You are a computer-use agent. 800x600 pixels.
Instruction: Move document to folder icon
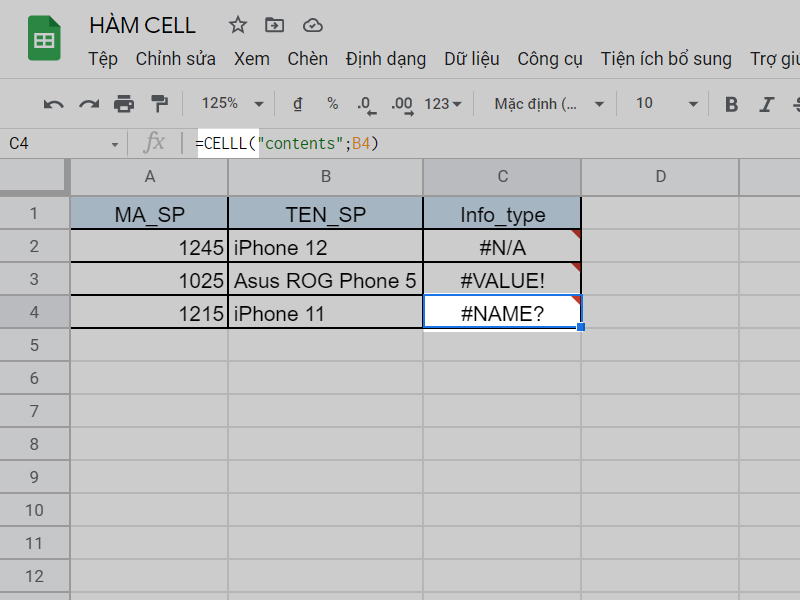274,25
